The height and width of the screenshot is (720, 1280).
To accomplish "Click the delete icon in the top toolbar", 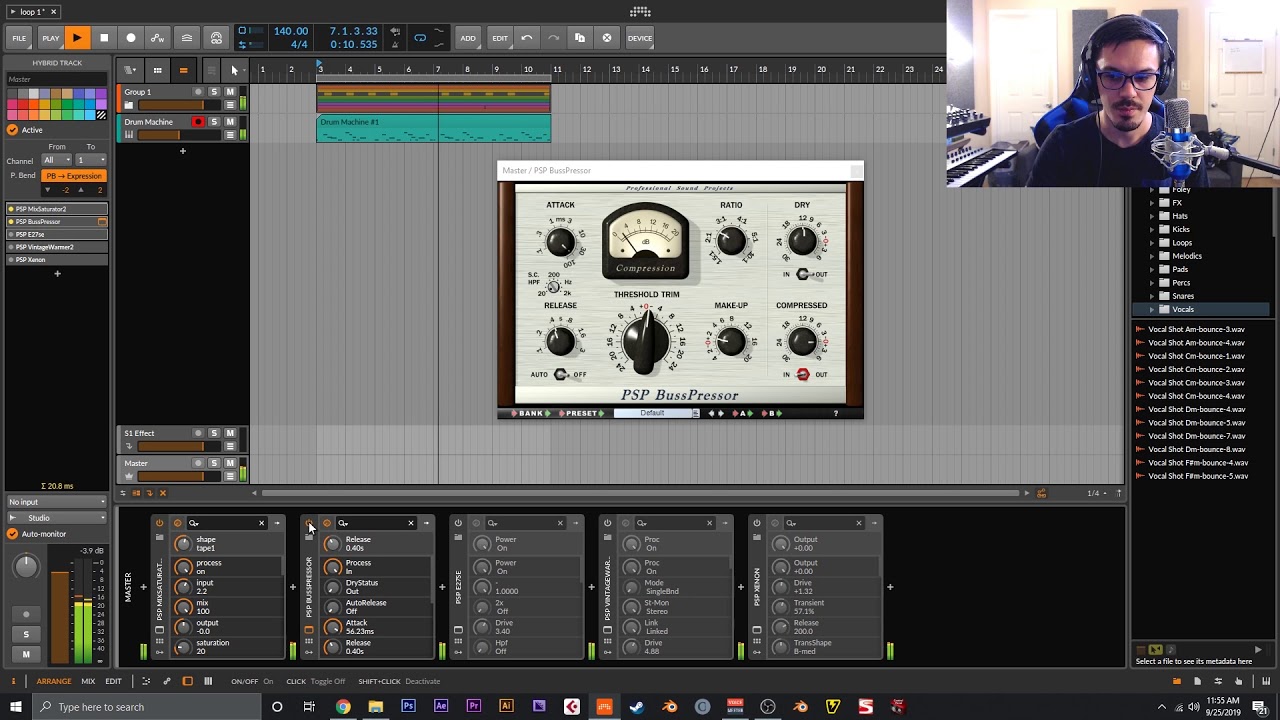I will pyautogui.click(x=607, y=38).
